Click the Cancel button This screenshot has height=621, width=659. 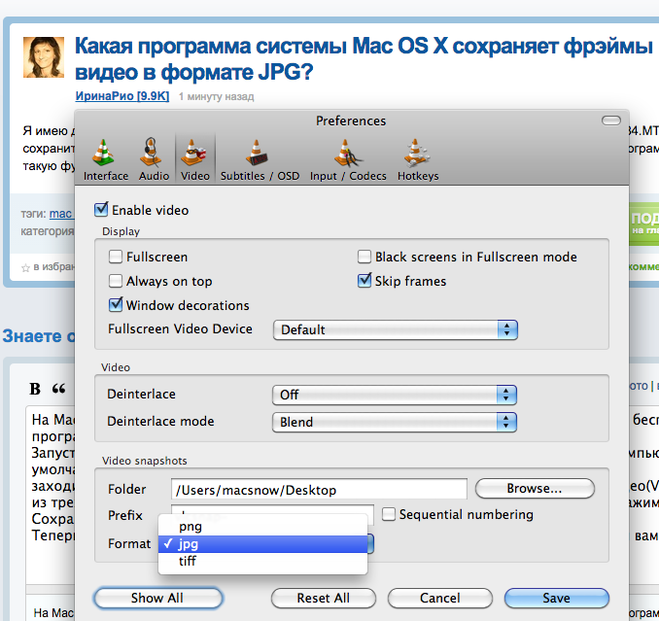click(x=440, y=598)
